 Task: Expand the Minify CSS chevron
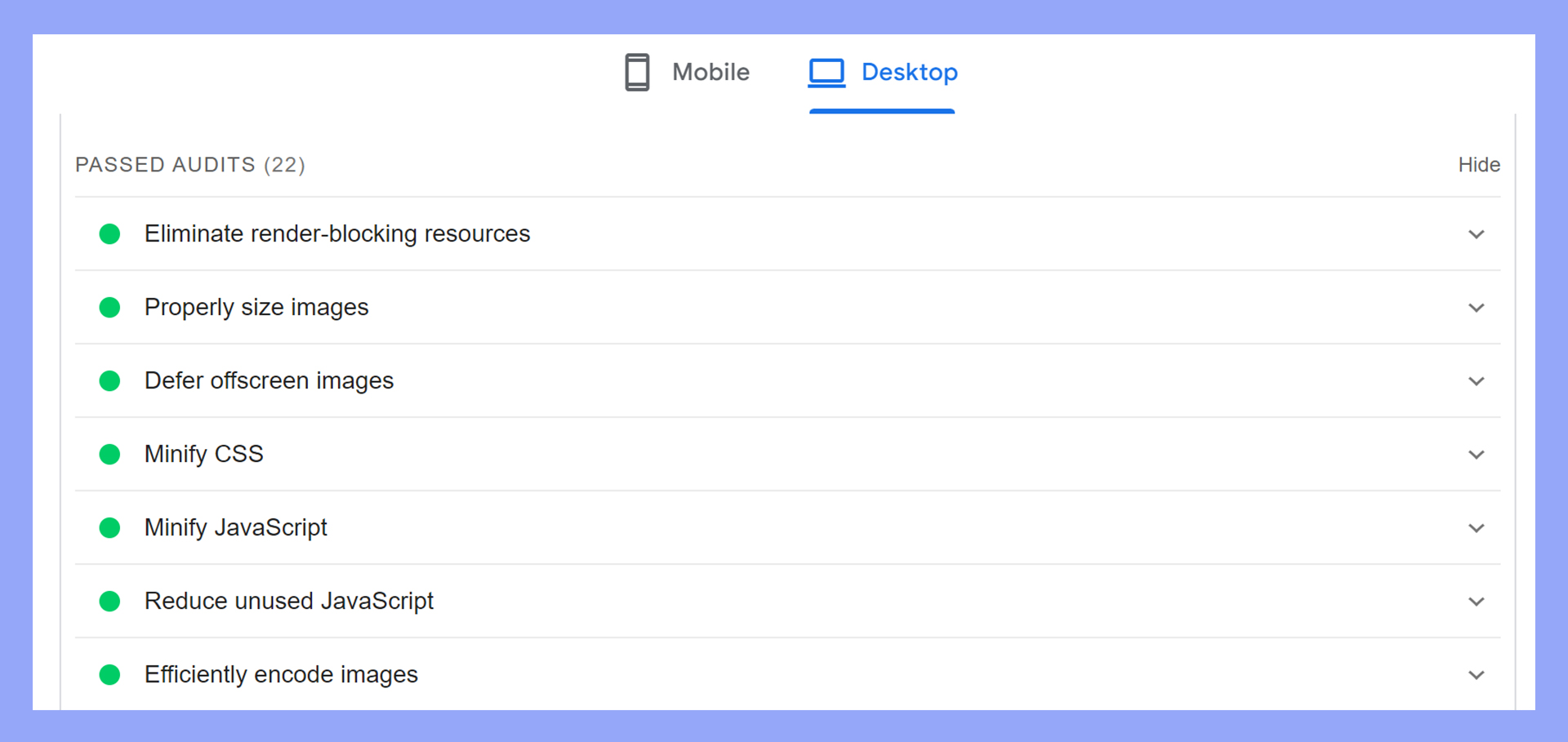1476,455
